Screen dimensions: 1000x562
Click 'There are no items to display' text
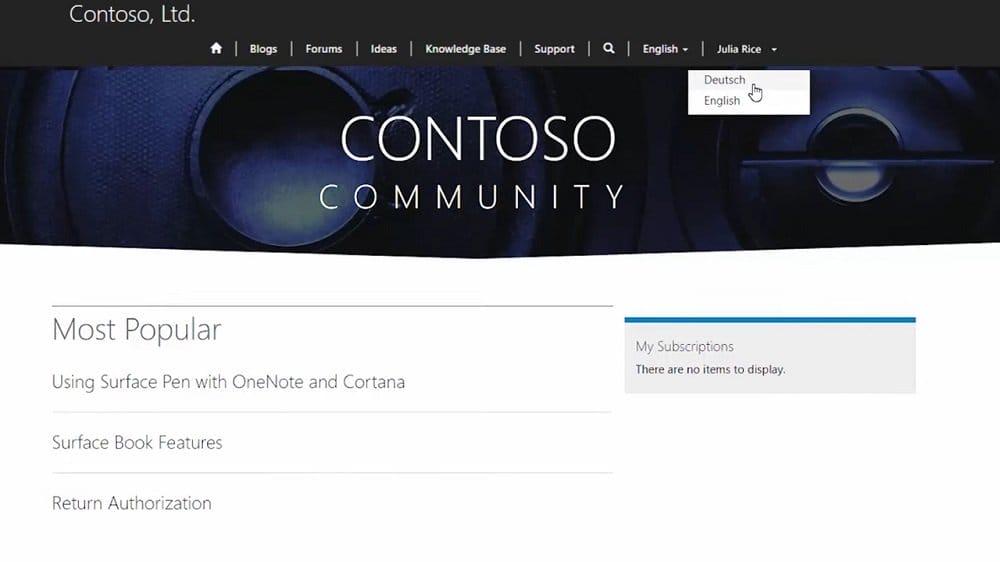(710, 369)
